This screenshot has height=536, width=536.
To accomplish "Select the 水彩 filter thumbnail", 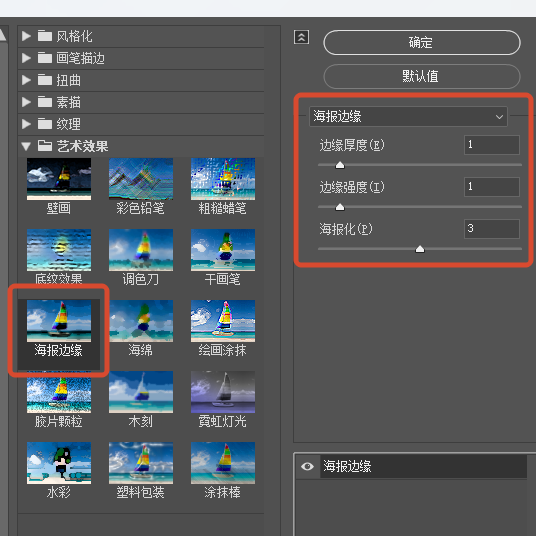I will point(59,463).
